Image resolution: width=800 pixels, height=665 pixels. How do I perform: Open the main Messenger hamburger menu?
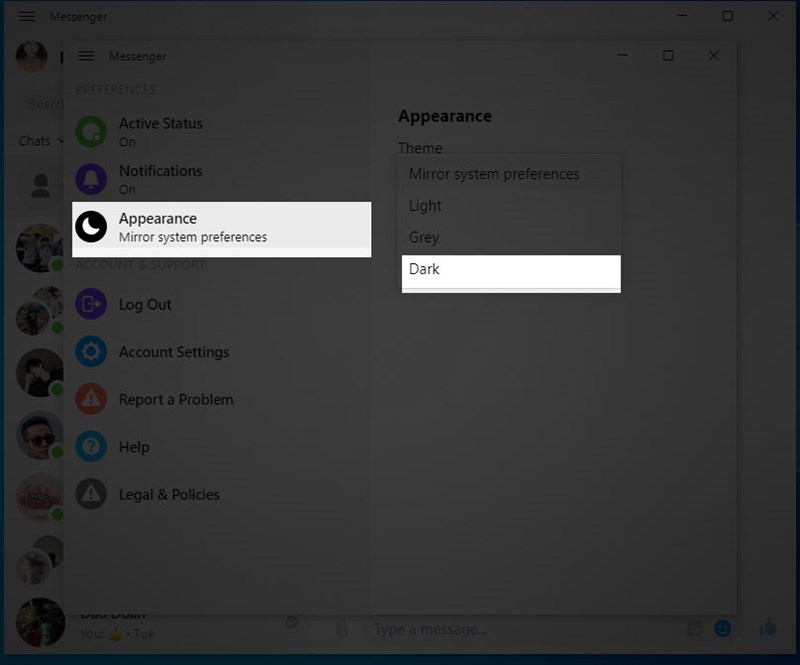coord(26,16)
